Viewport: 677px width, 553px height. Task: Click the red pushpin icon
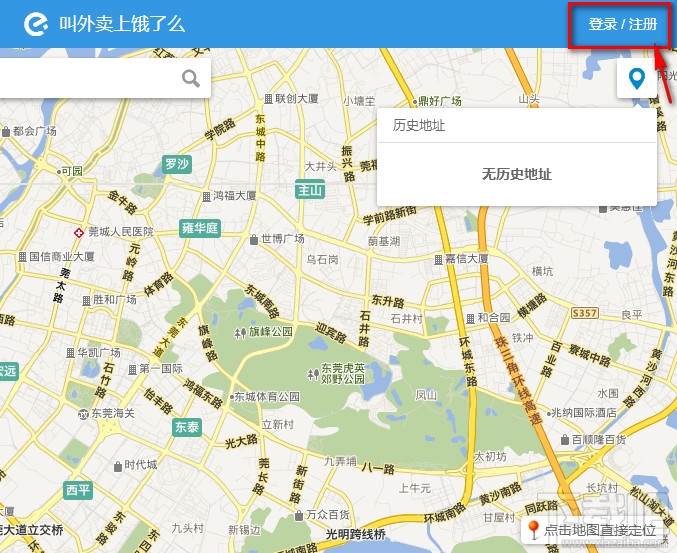point(534,530)
